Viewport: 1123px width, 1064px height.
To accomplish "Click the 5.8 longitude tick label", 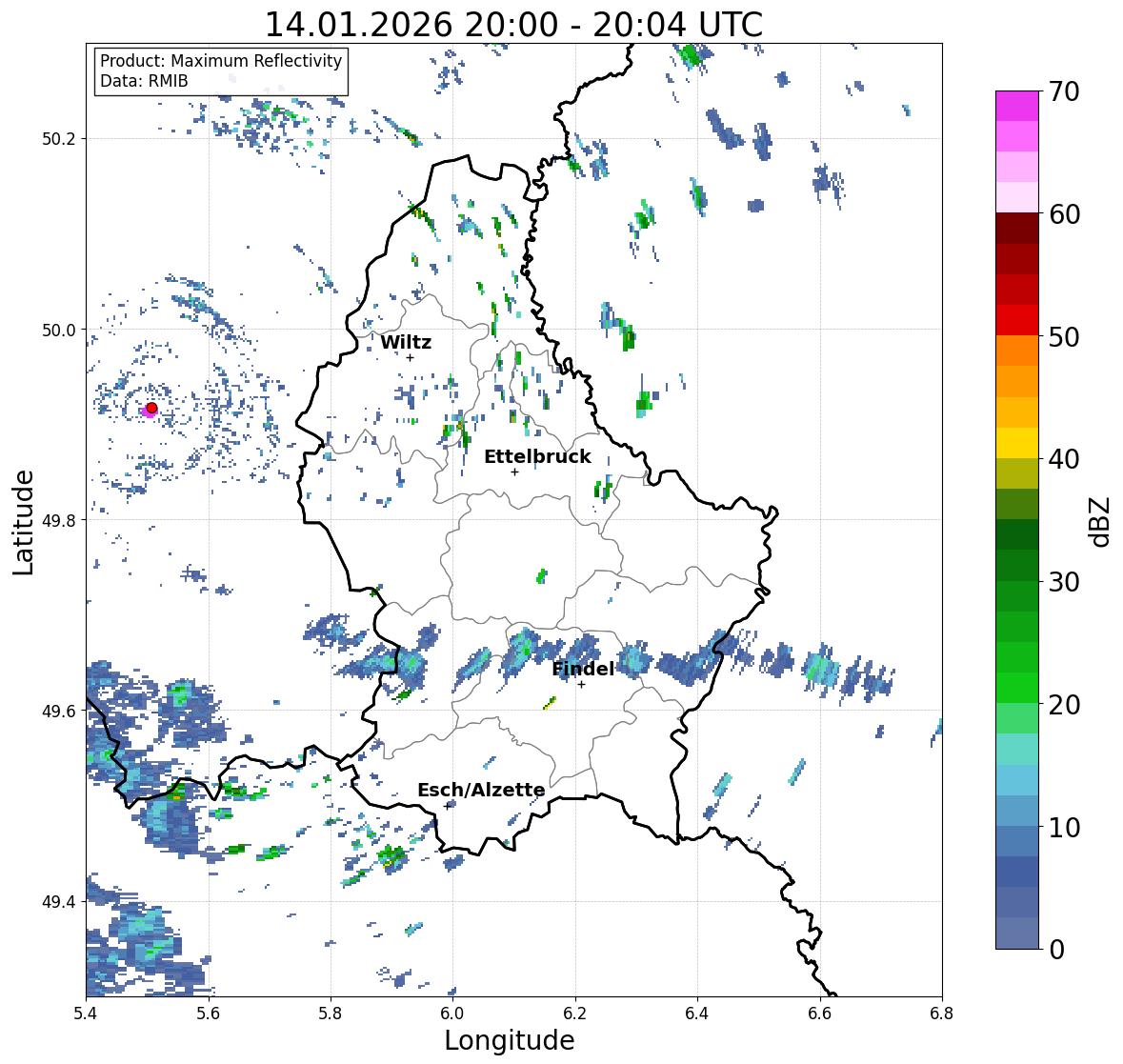I will point(331,1014).
